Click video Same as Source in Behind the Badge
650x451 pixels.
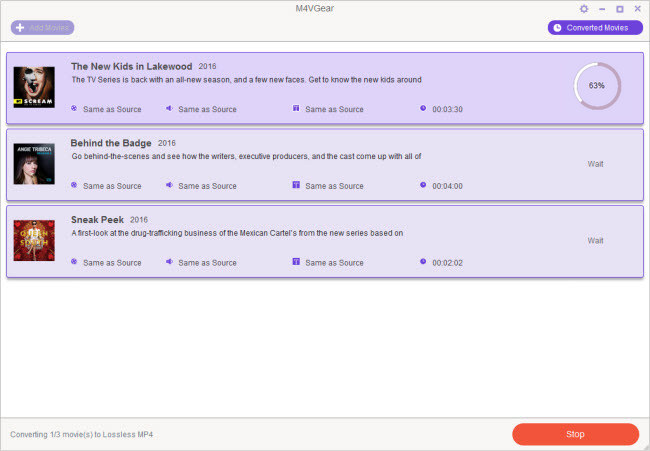point(112,186)
